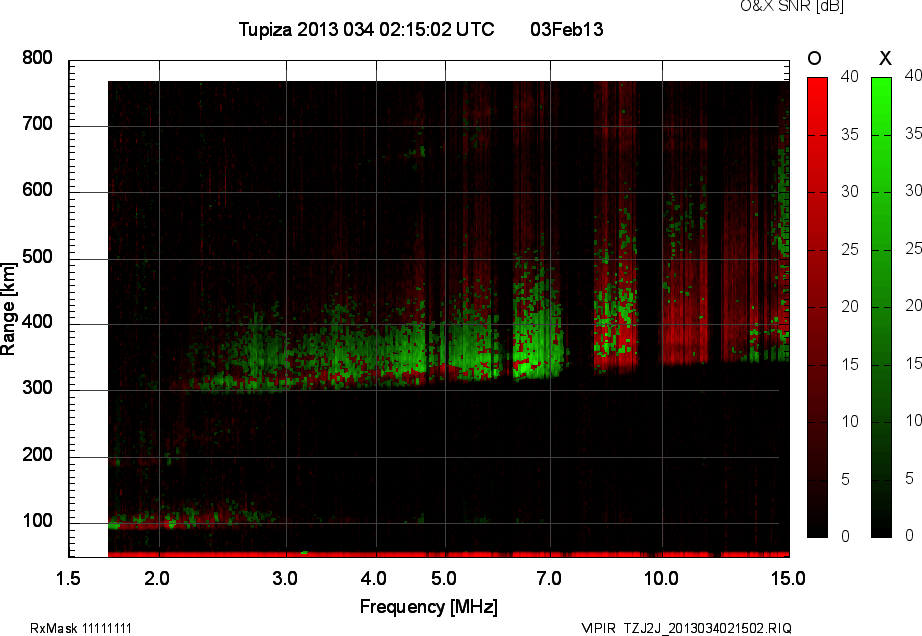Click the 'Frequency [MHz]' x-axis label
Image resolution: width=922 pixels, height=636 pixels.
click(x=428, y=606)
